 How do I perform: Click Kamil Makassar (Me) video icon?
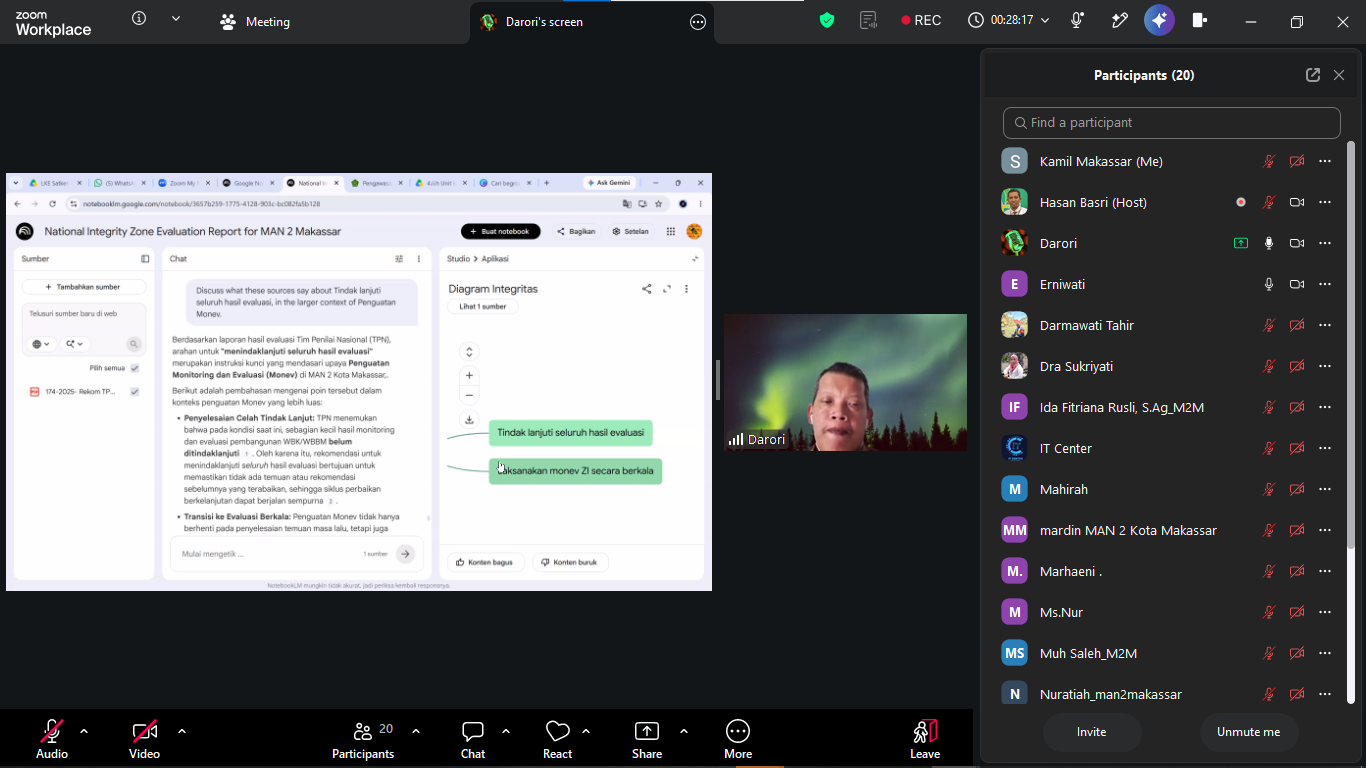pos(1297,161)
